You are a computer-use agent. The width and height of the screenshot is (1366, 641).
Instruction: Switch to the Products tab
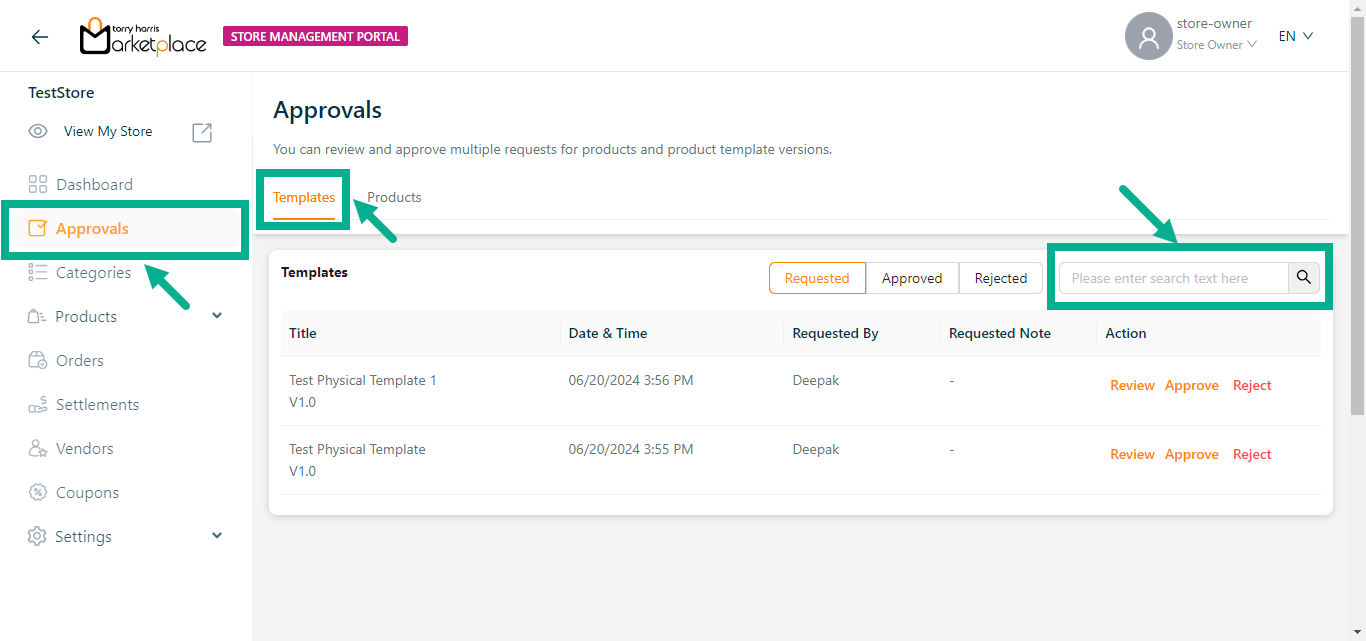tap(394, 197)
